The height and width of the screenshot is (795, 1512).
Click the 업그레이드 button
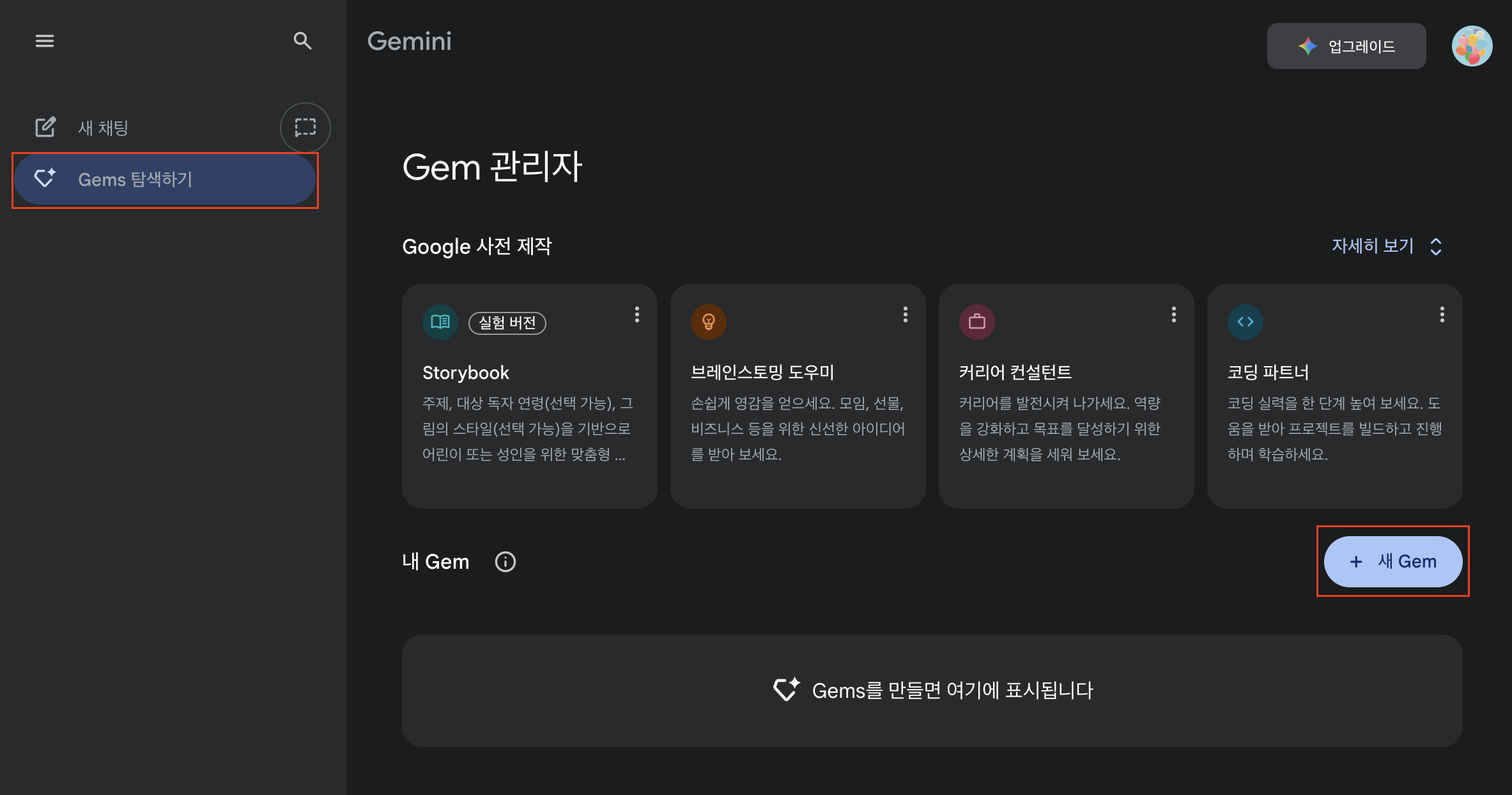click(1346, 46)
